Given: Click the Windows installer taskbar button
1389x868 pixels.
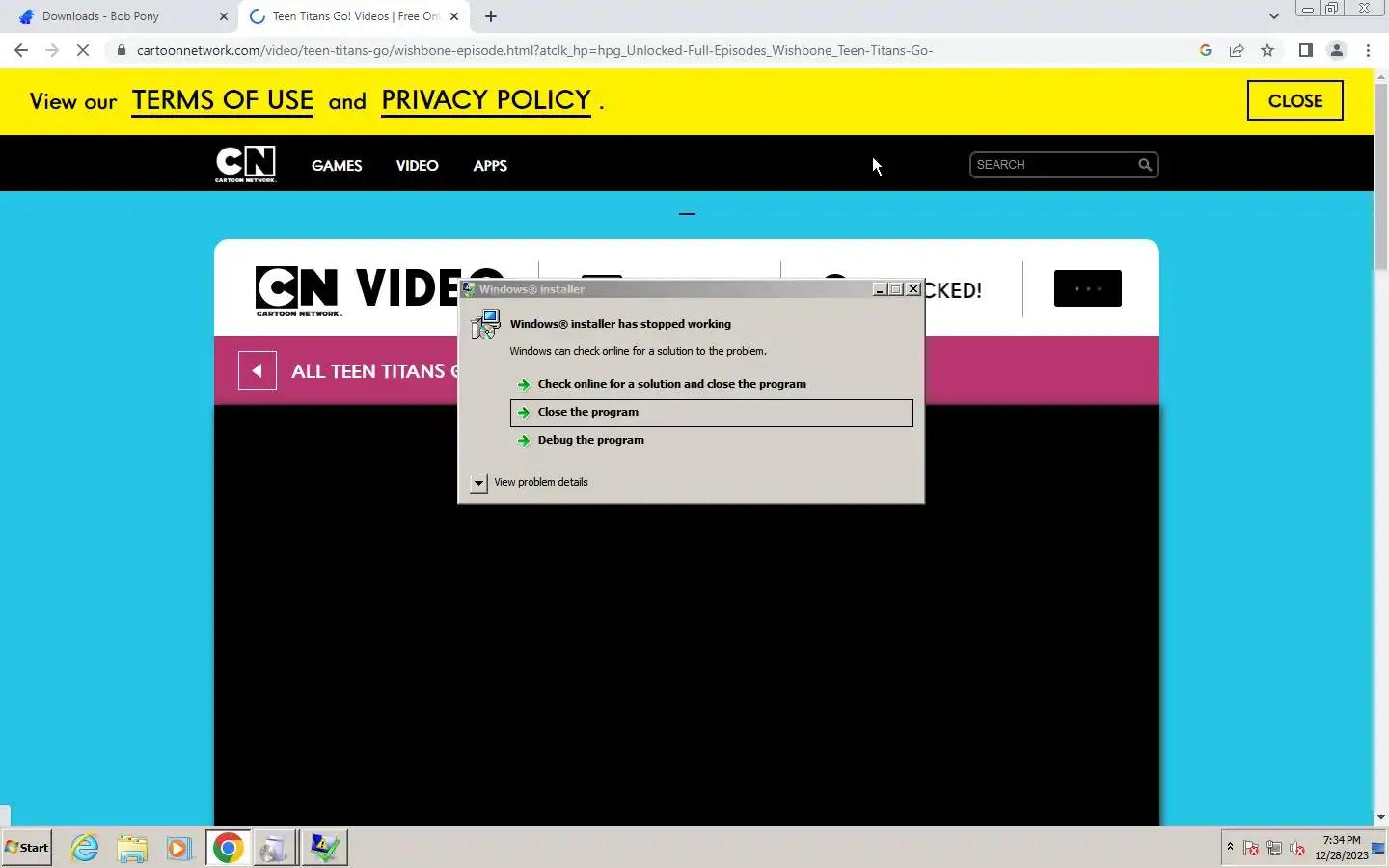Looking at the screenshot, I should click(275, 848).
